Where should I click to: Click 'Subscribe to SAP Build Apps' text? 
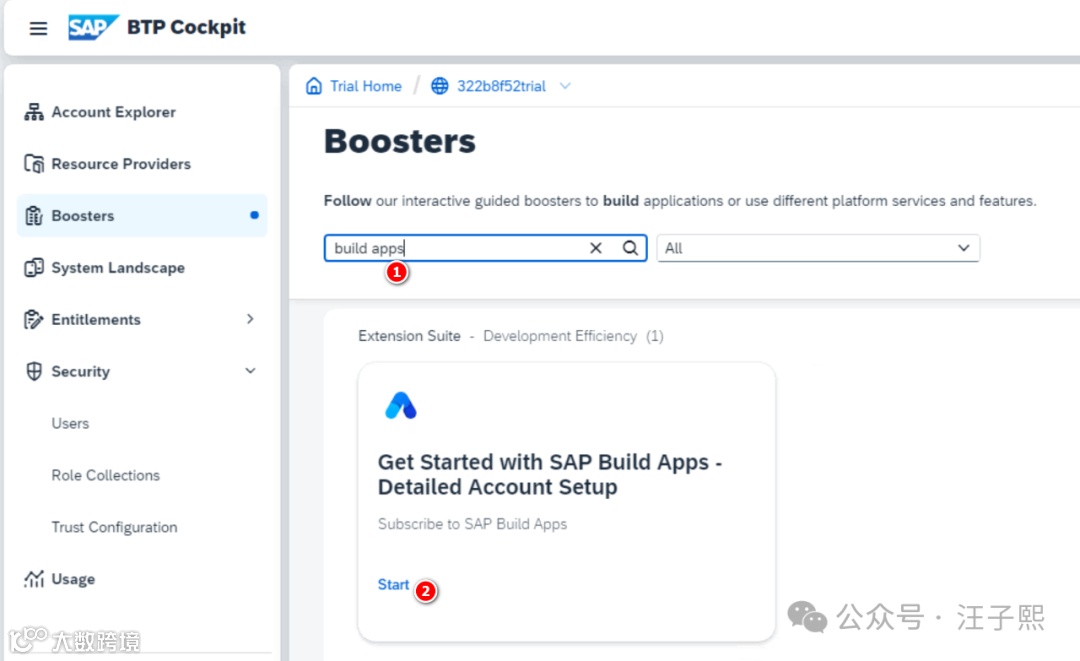pos(472,524)
